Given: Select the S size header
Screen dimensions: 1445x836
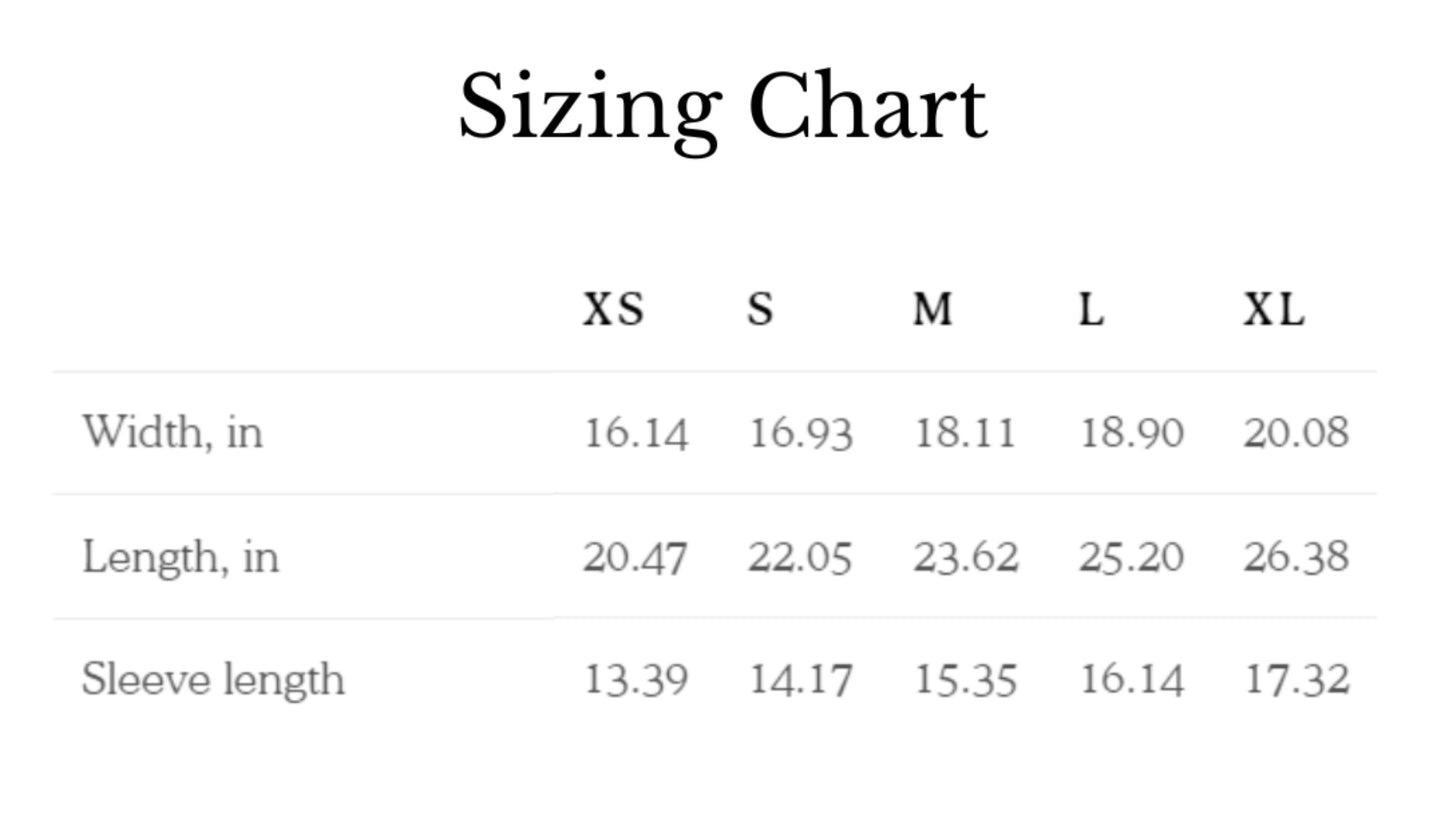Looking at the screenshot, I should coord(760,309).
